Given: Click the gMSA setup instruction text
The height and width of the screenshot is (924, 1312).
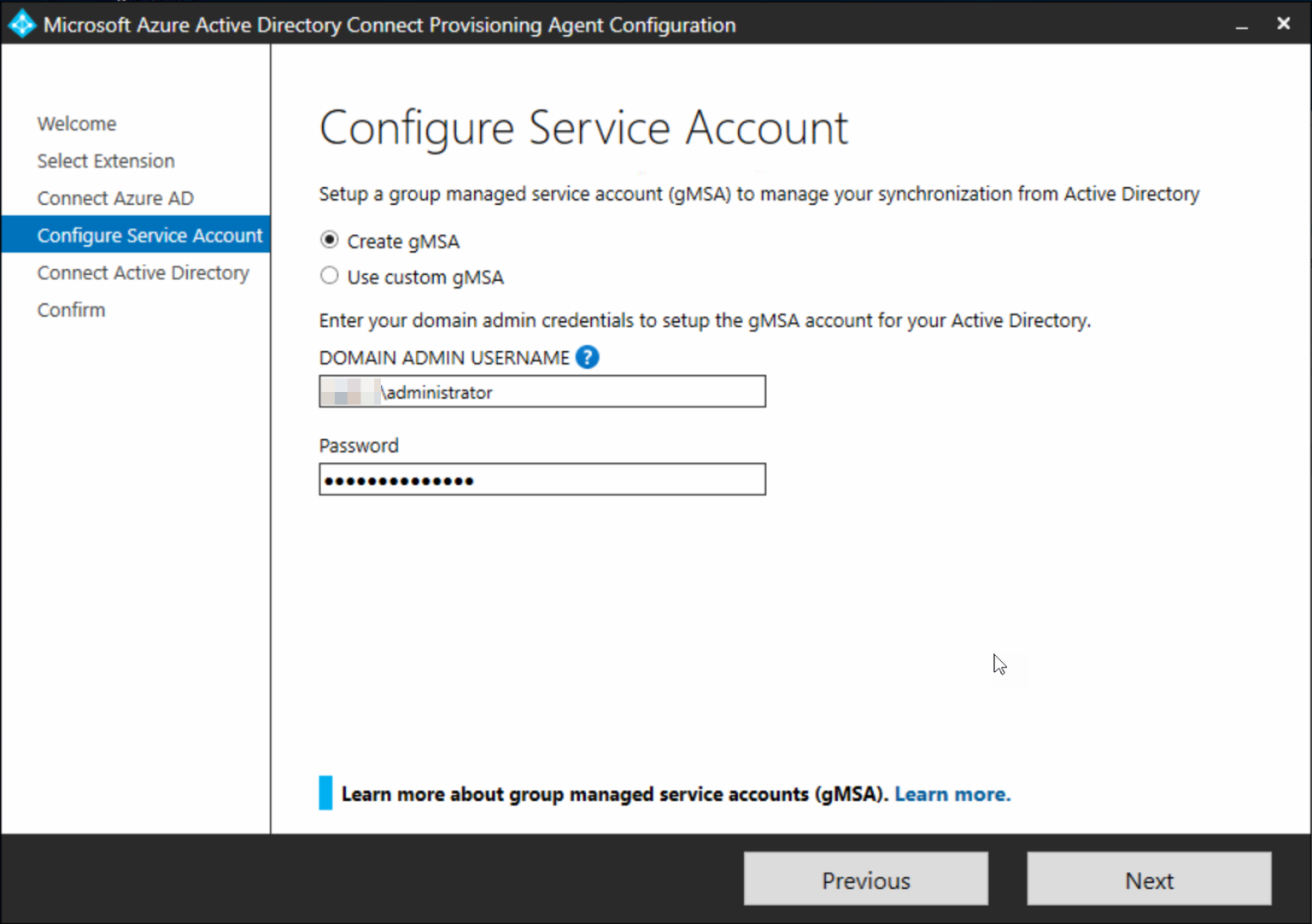Looking at the screenshot, I should (758, 194).
